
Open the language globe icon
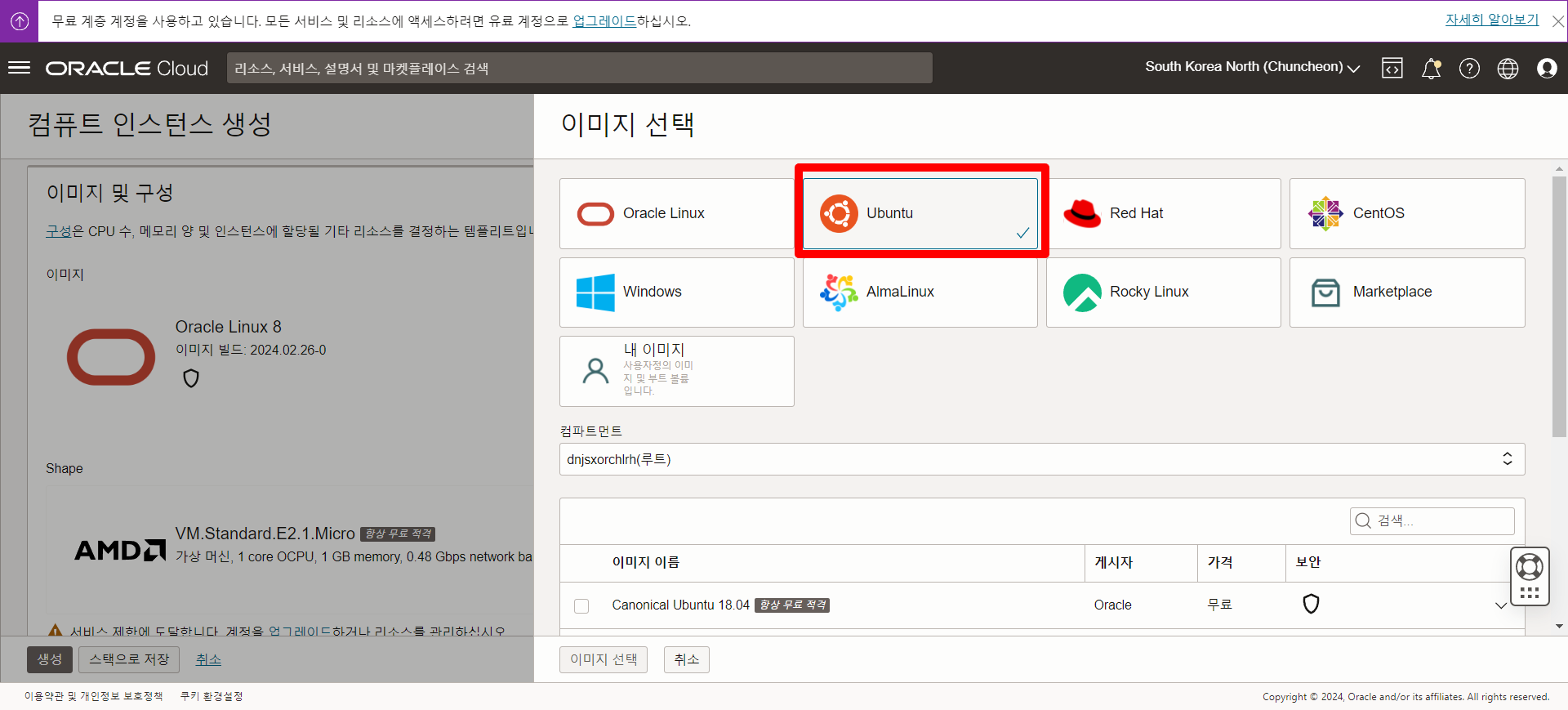[x=1508, y=69]
